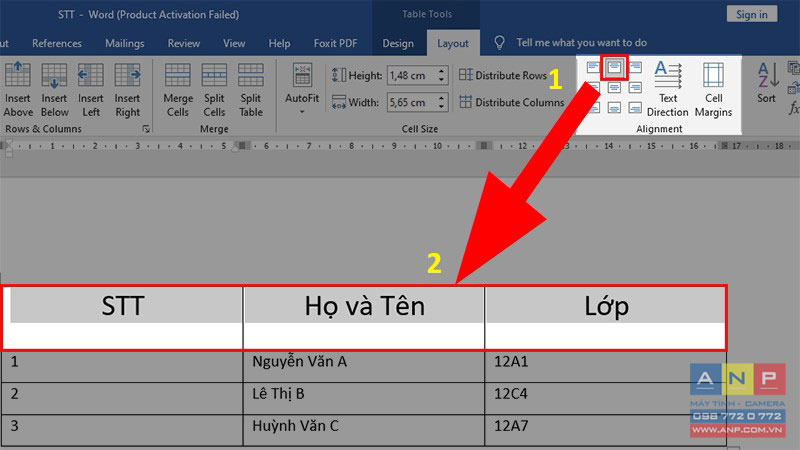Screen dimensions: 800x450
Task: Click the 12C4 class cell
Action: click(606, 398)
